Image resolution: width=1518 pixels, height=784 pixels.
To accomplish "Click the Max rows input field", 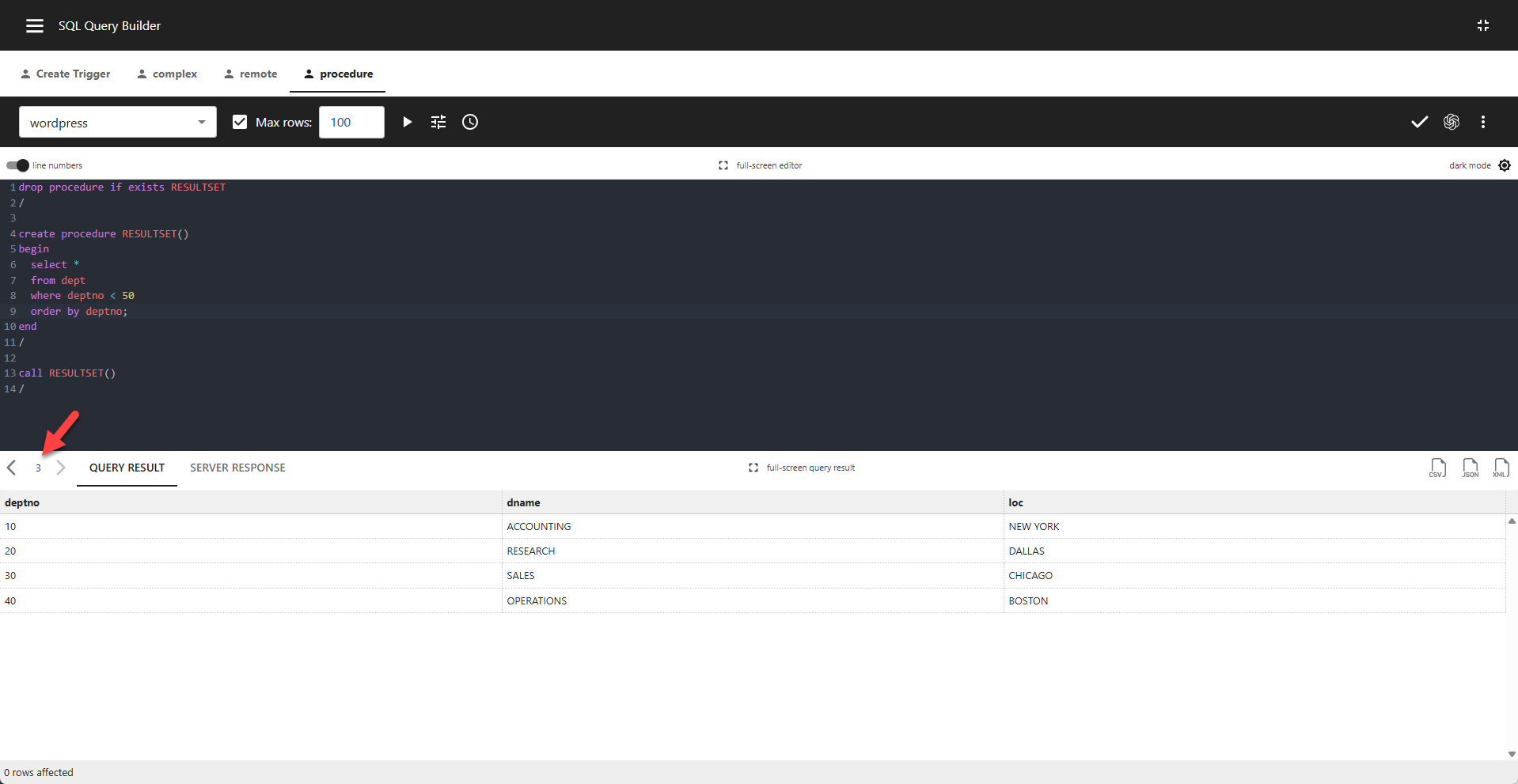I will point(351,122).
